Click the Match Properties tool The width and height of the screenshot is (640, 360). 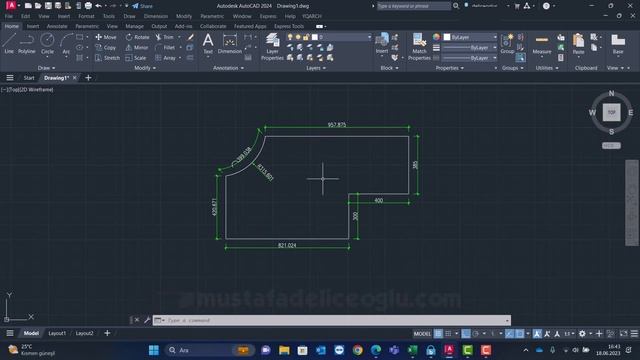click(419, 47)
